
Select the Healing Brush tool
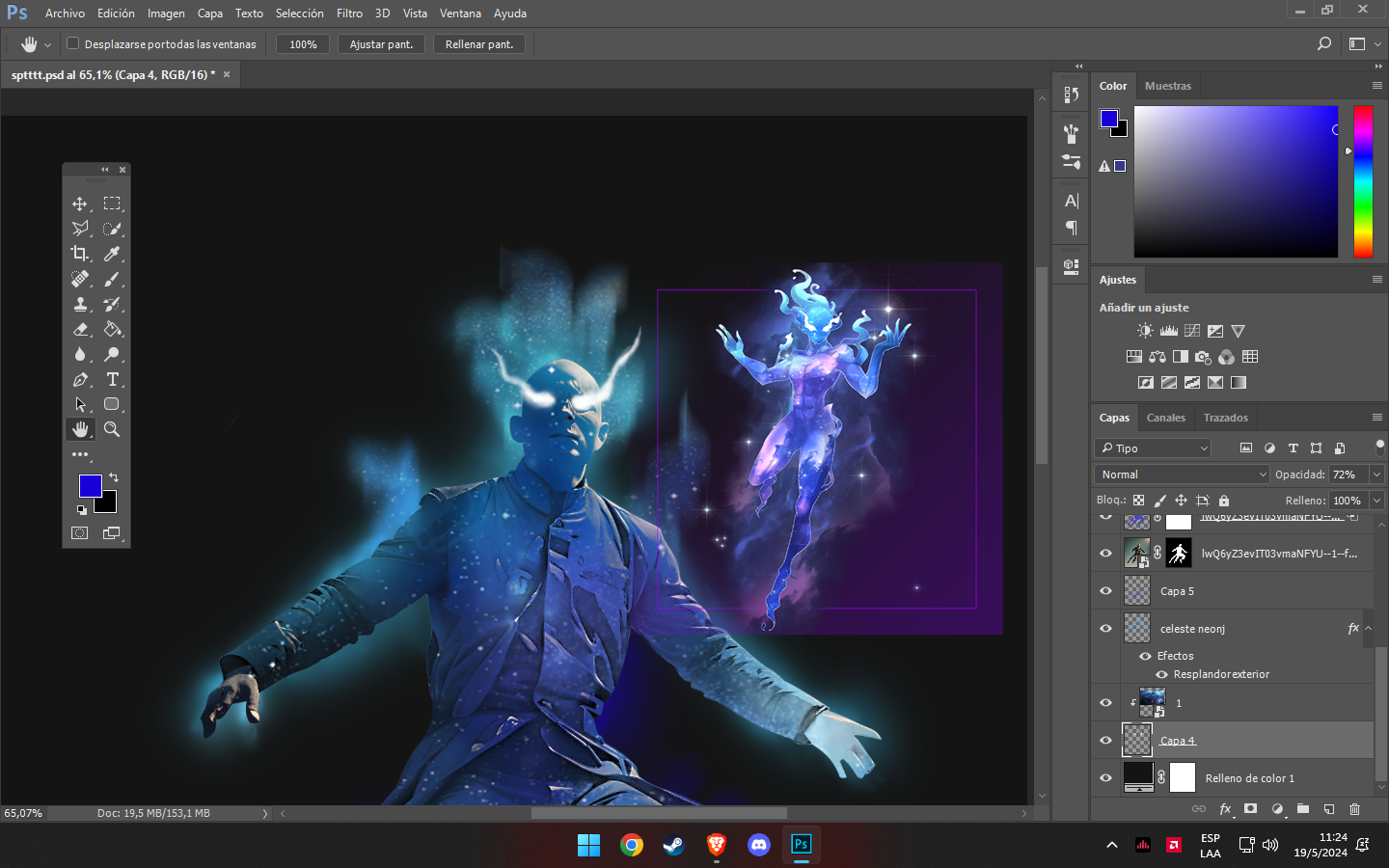pos(80,279)
